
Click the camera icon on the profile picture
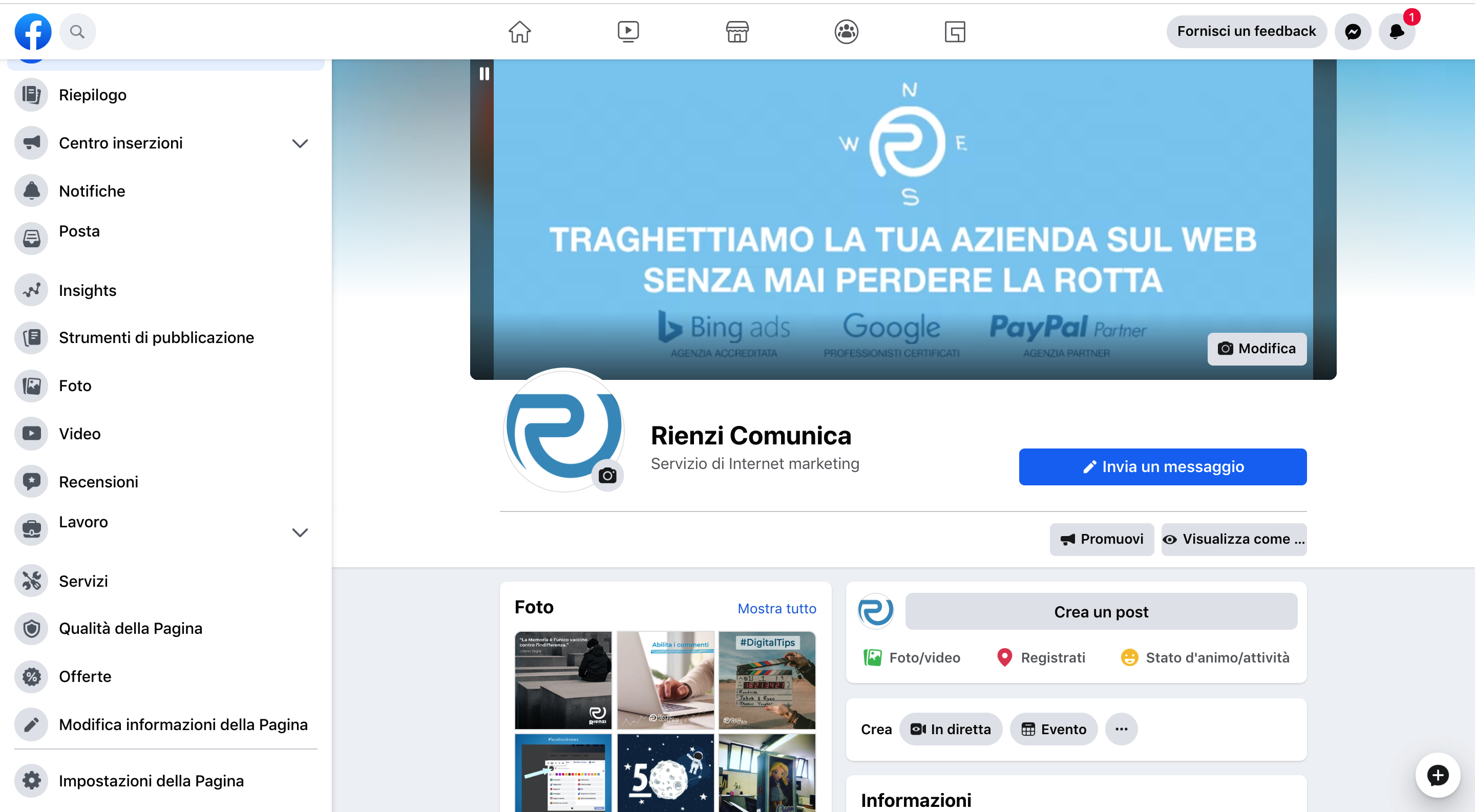pos(608,475)
